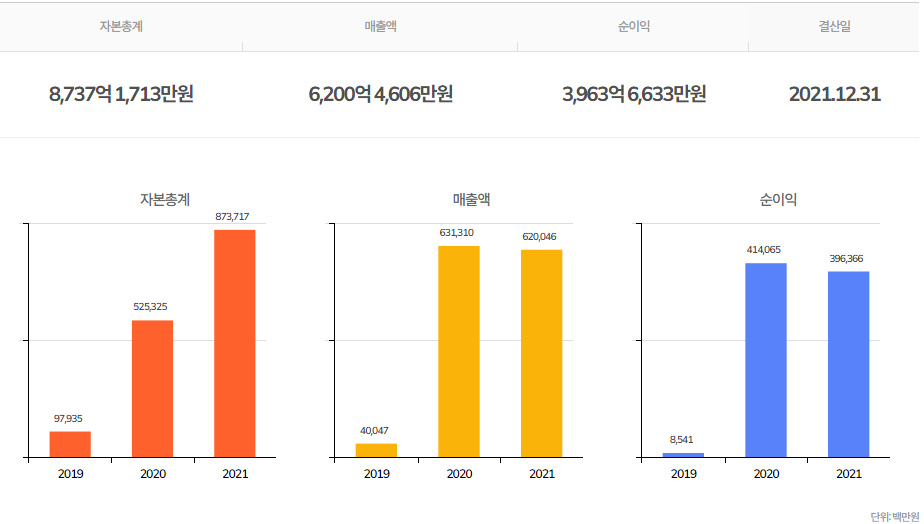
Task: Click the 2020 axis label under 순이익
Action: pos(766,474)
